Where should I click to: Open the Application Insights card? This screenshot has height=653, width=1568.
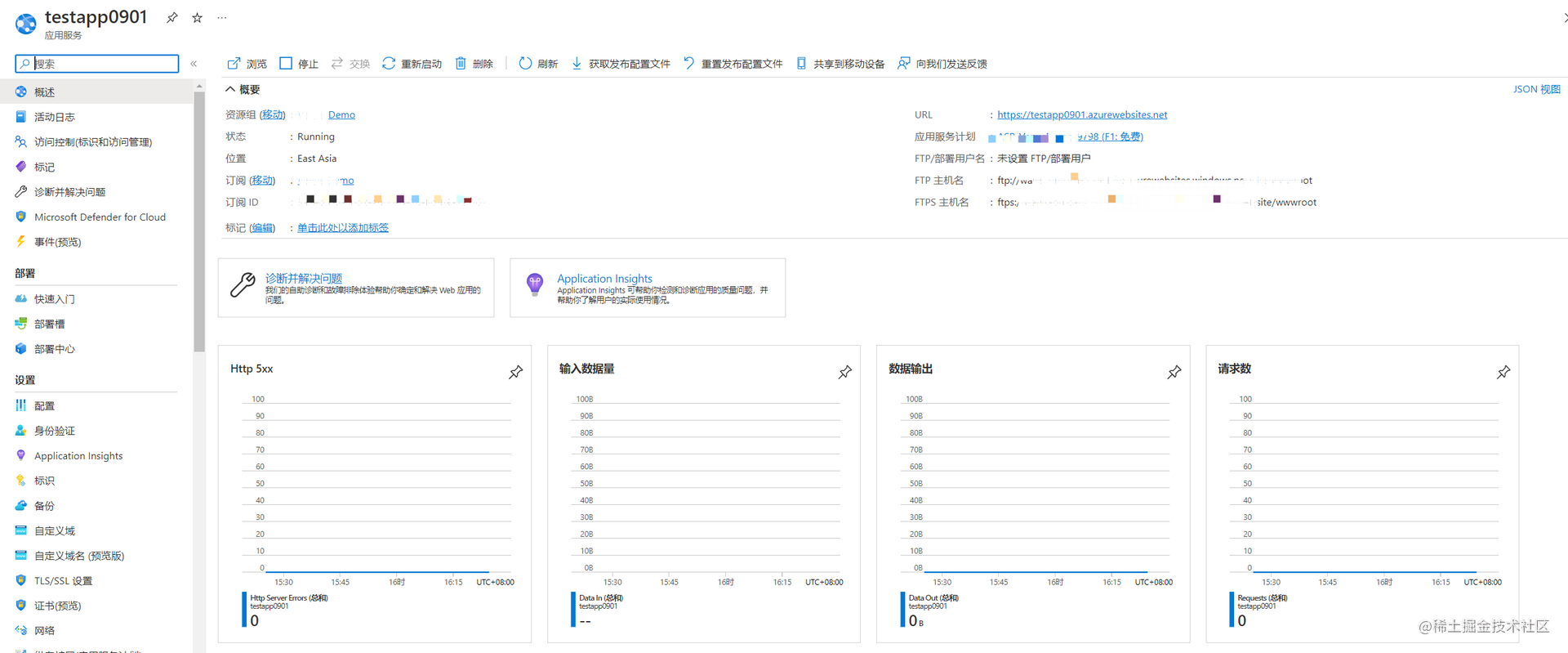point(648,288)
